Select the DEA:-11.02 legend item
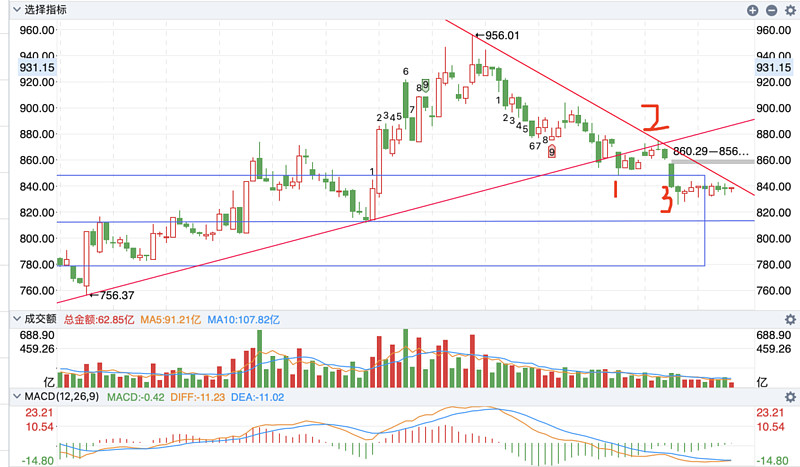 point(258,397)
